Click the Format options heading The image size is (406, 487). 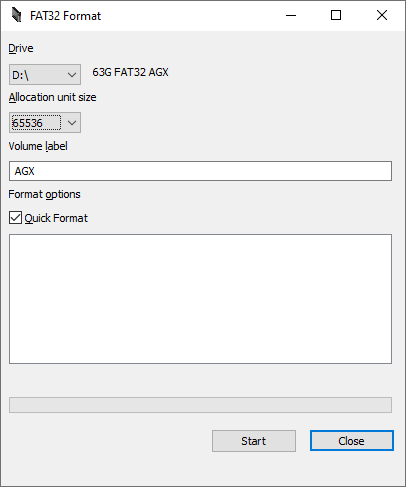tap(44, 194)
